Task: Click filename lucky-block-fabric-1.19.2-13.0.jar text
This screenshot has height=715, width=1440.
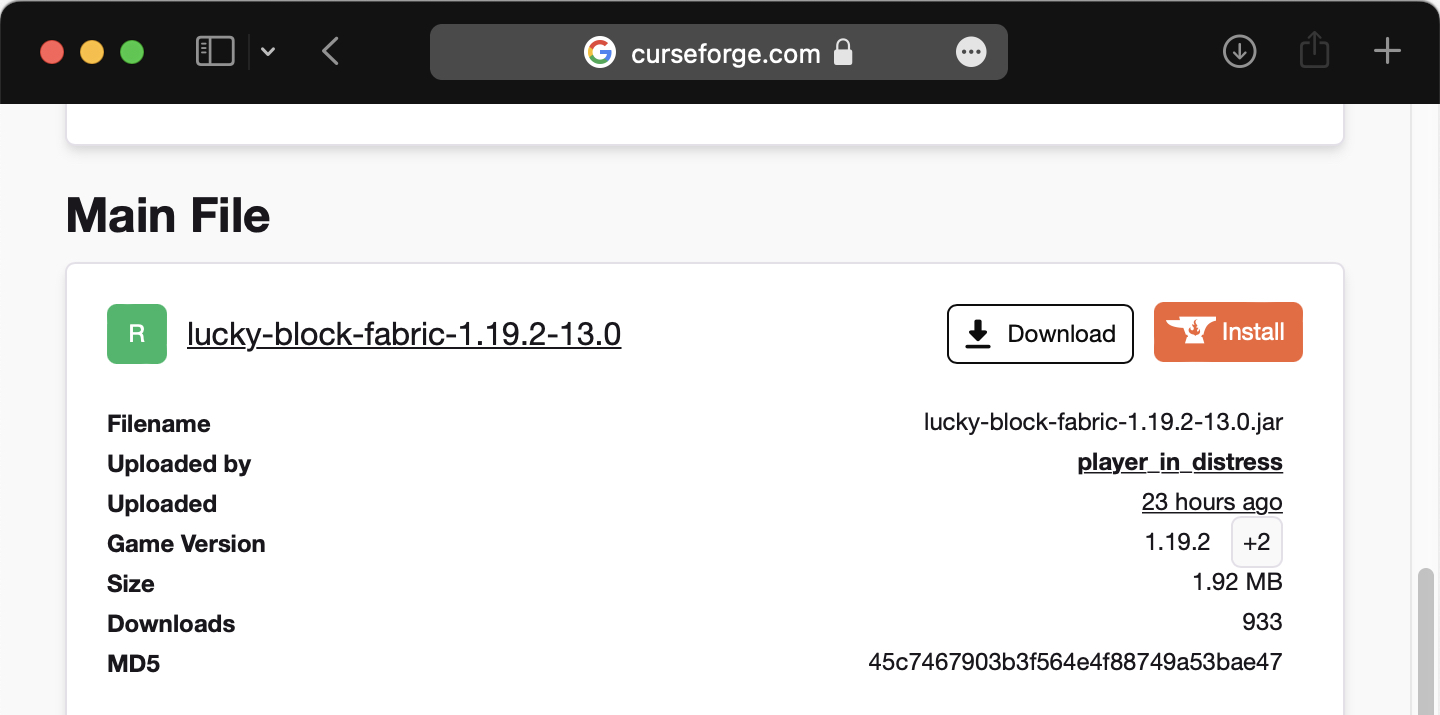Action: click(x=1103, y=423)
